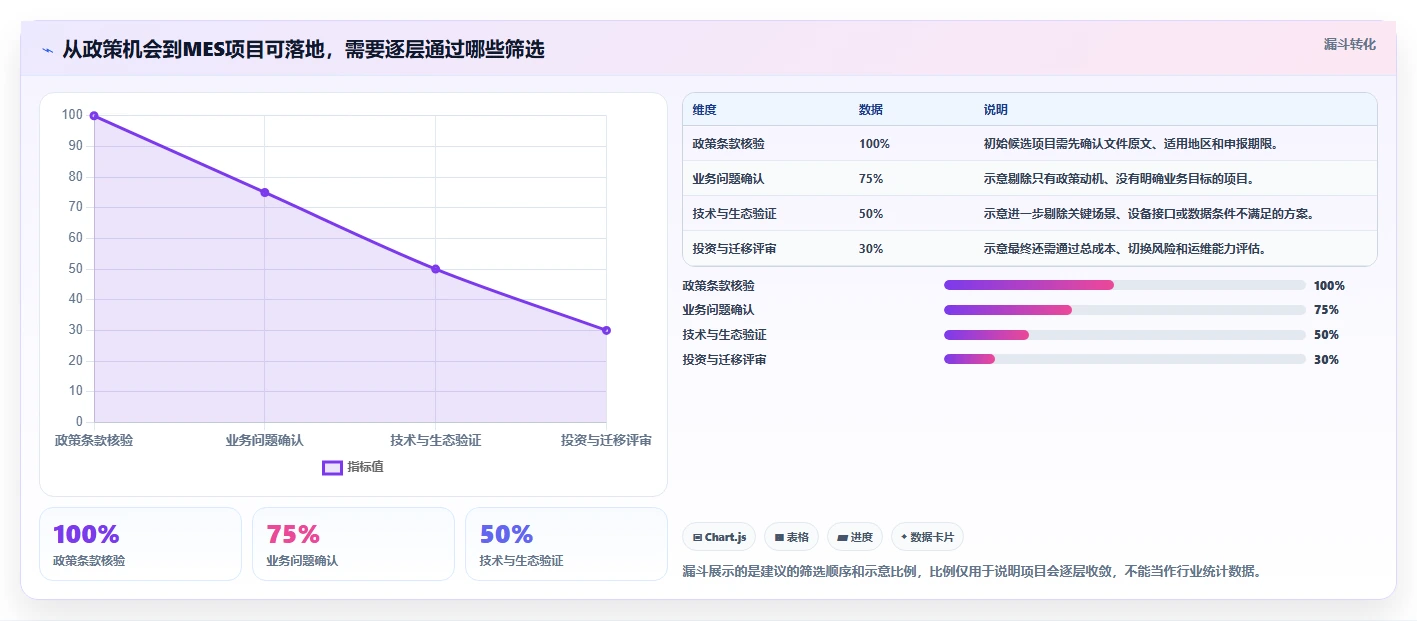Select the chart data point at 技术与生态验证 (50)
This screenshot has width=1417, height=621.
point(435,269)
